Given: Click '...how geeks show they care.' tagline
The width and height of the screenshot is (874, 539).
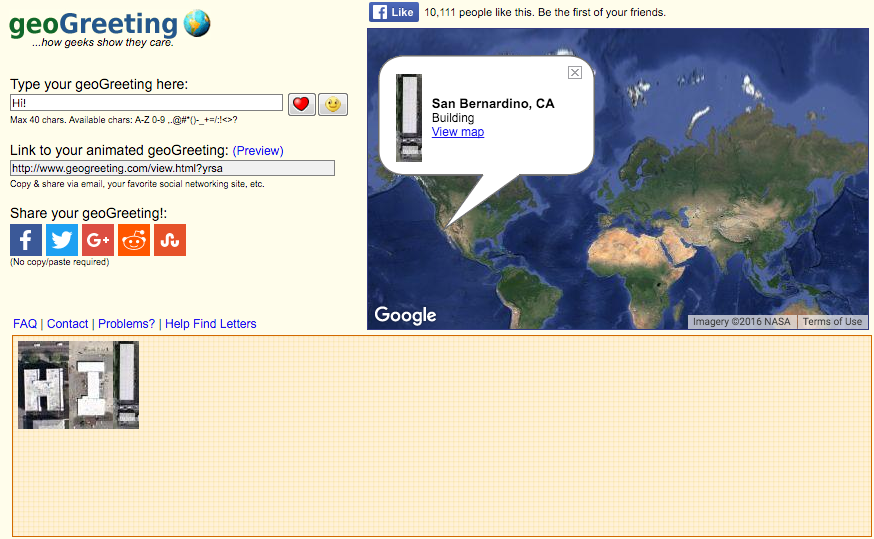Looking at the screenshot, I should tap(103, 42).
